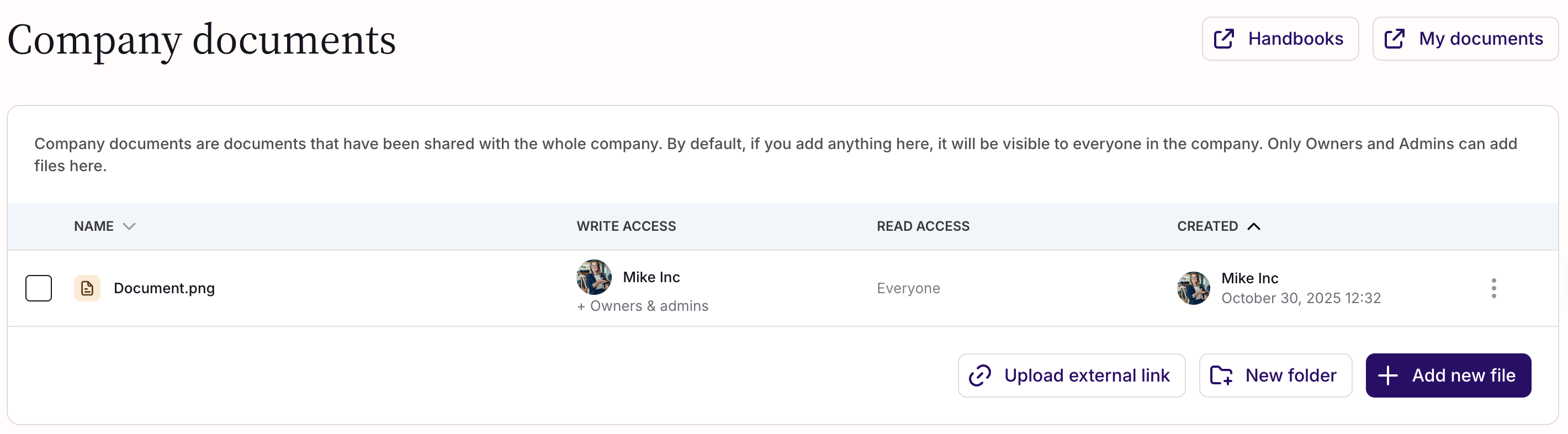Click the READ ACCESS column header

(x=922, y=226)
